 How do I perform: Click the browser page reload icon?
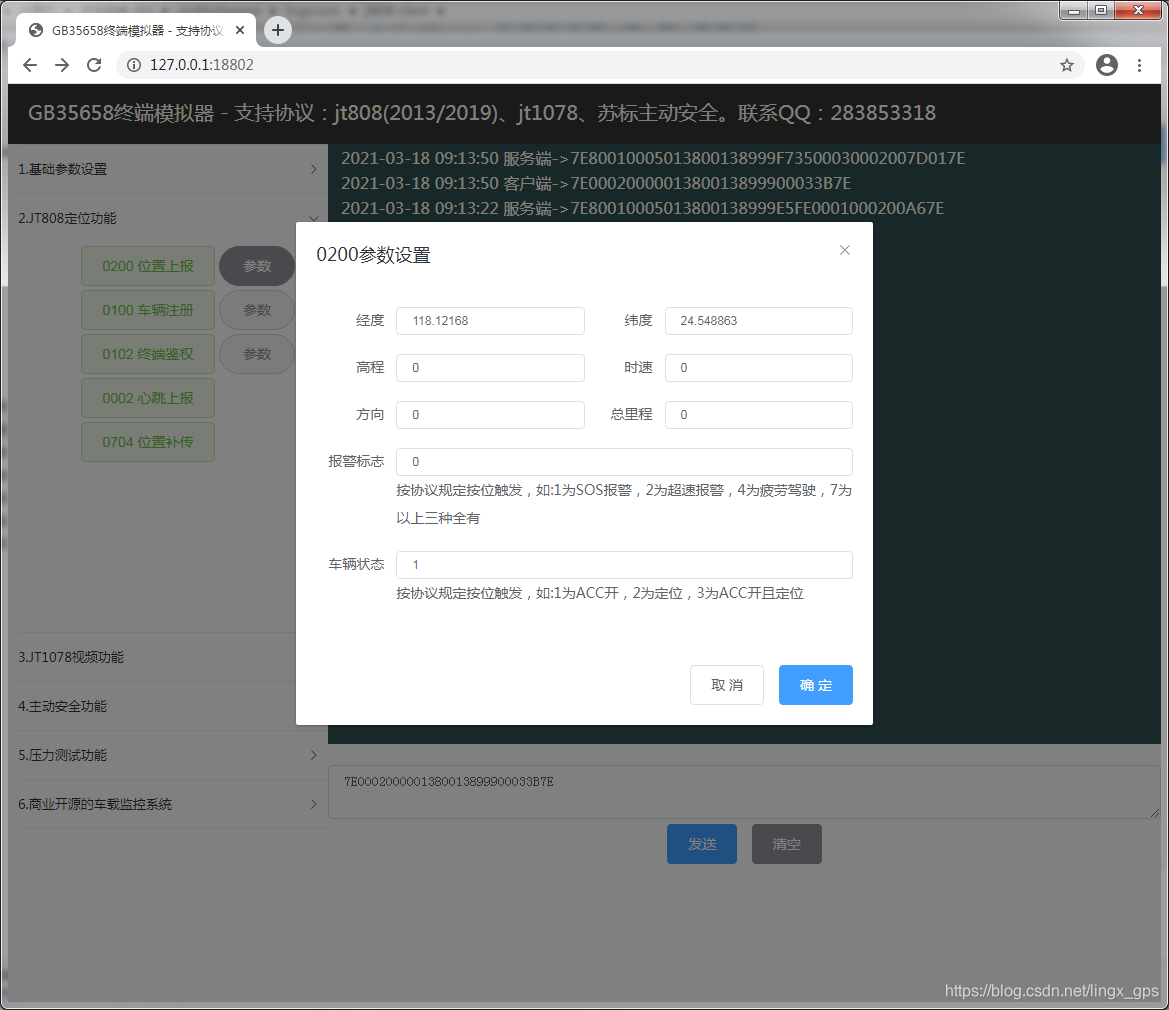point(93,64)
